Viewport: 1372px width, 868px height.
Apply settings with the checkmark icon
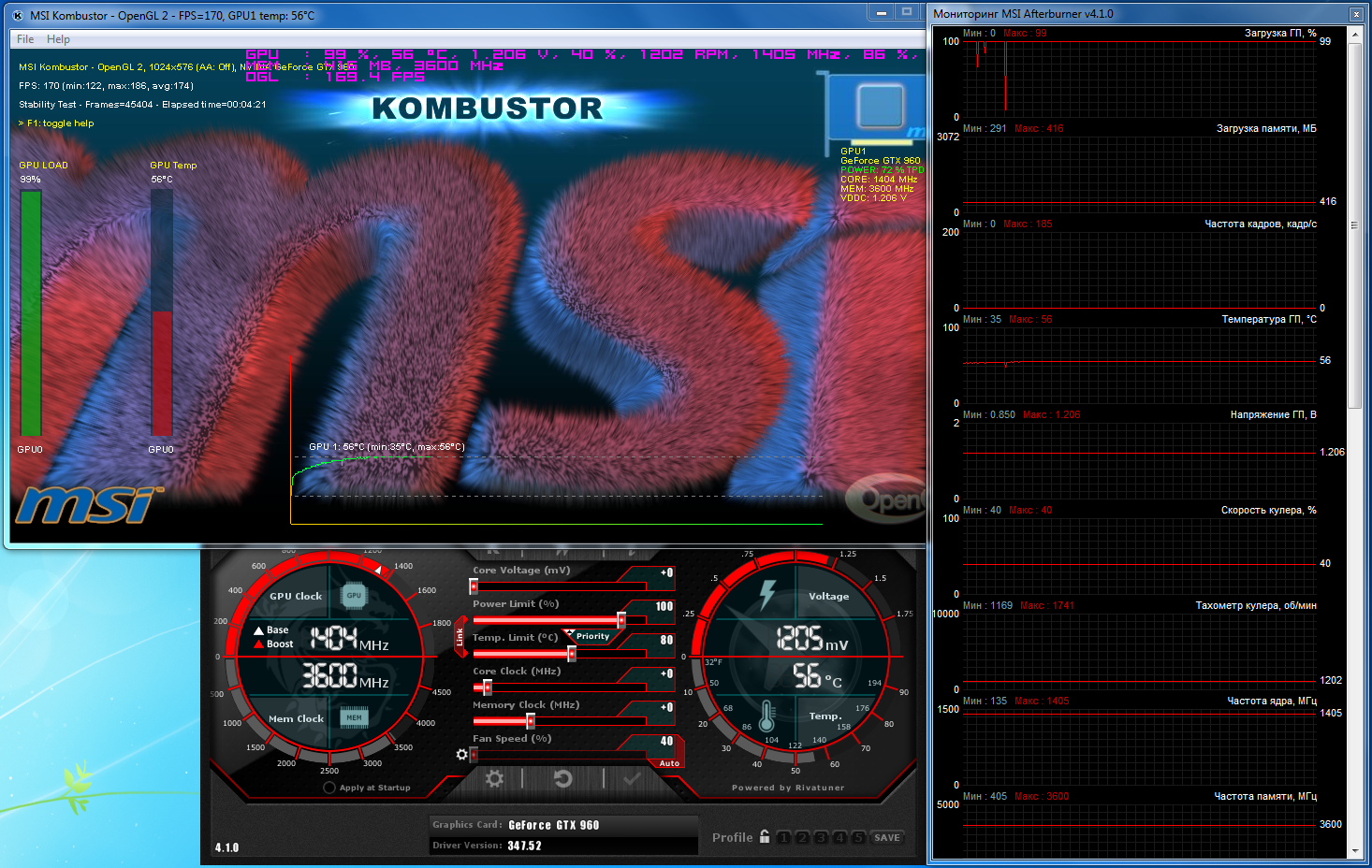633,778
